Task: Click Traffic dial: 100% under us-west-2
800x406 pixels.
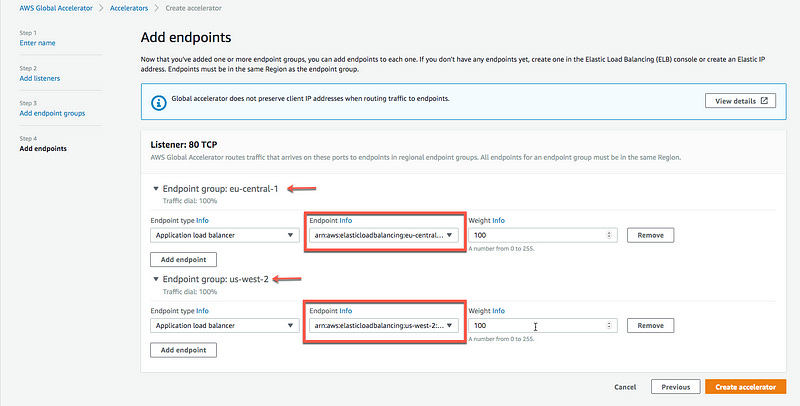Action: point(190,292)
